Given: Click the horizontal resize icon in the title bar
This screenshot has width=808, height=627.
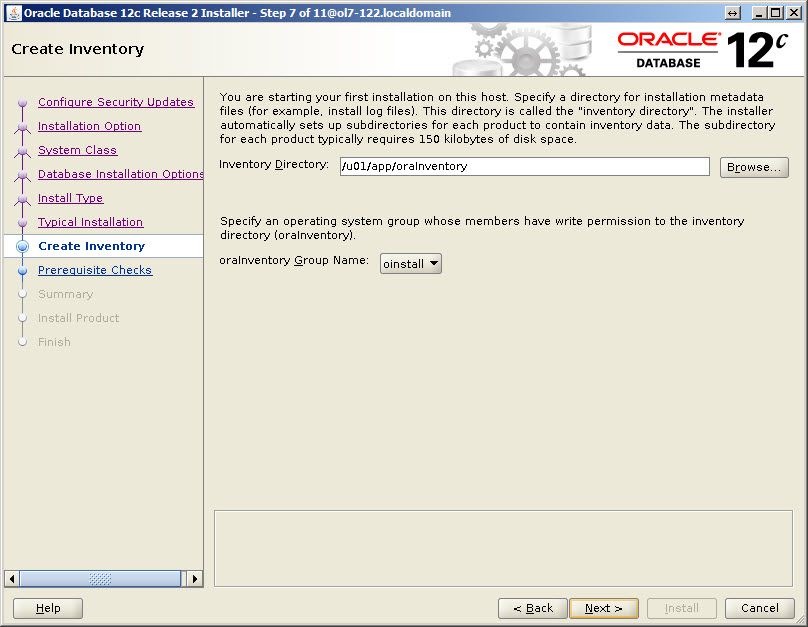Looking at the screenshot, I should [732, 13].
